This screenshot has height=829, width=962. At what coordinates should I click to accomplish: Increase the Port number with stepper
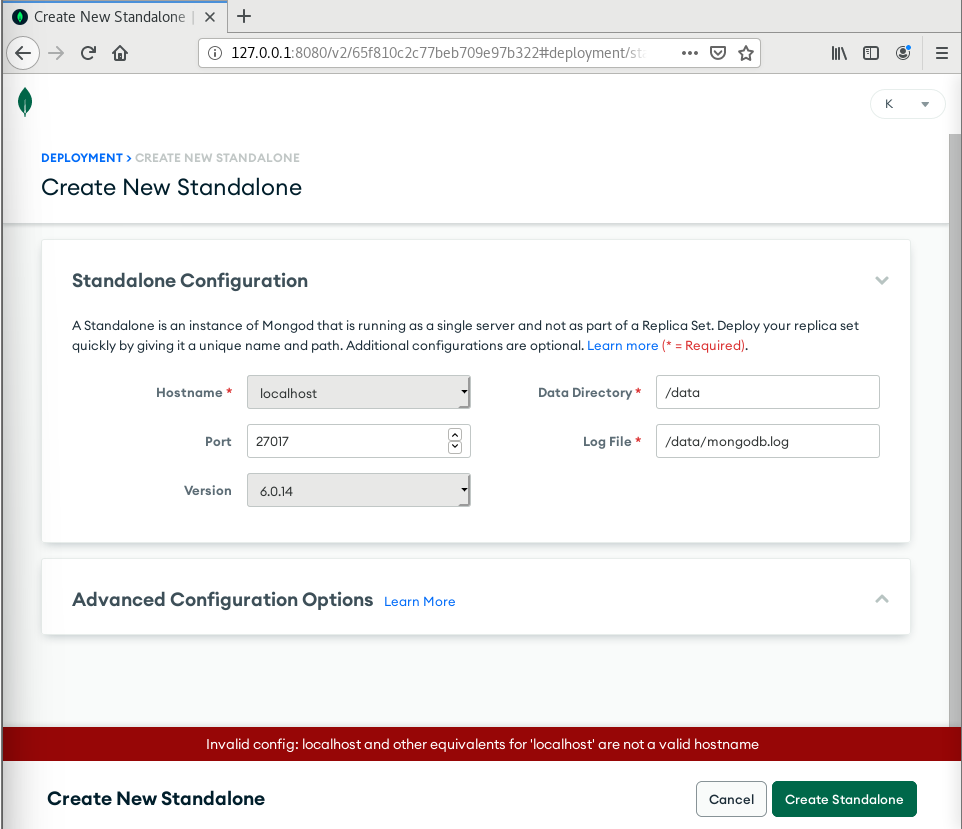pos(455,435)
